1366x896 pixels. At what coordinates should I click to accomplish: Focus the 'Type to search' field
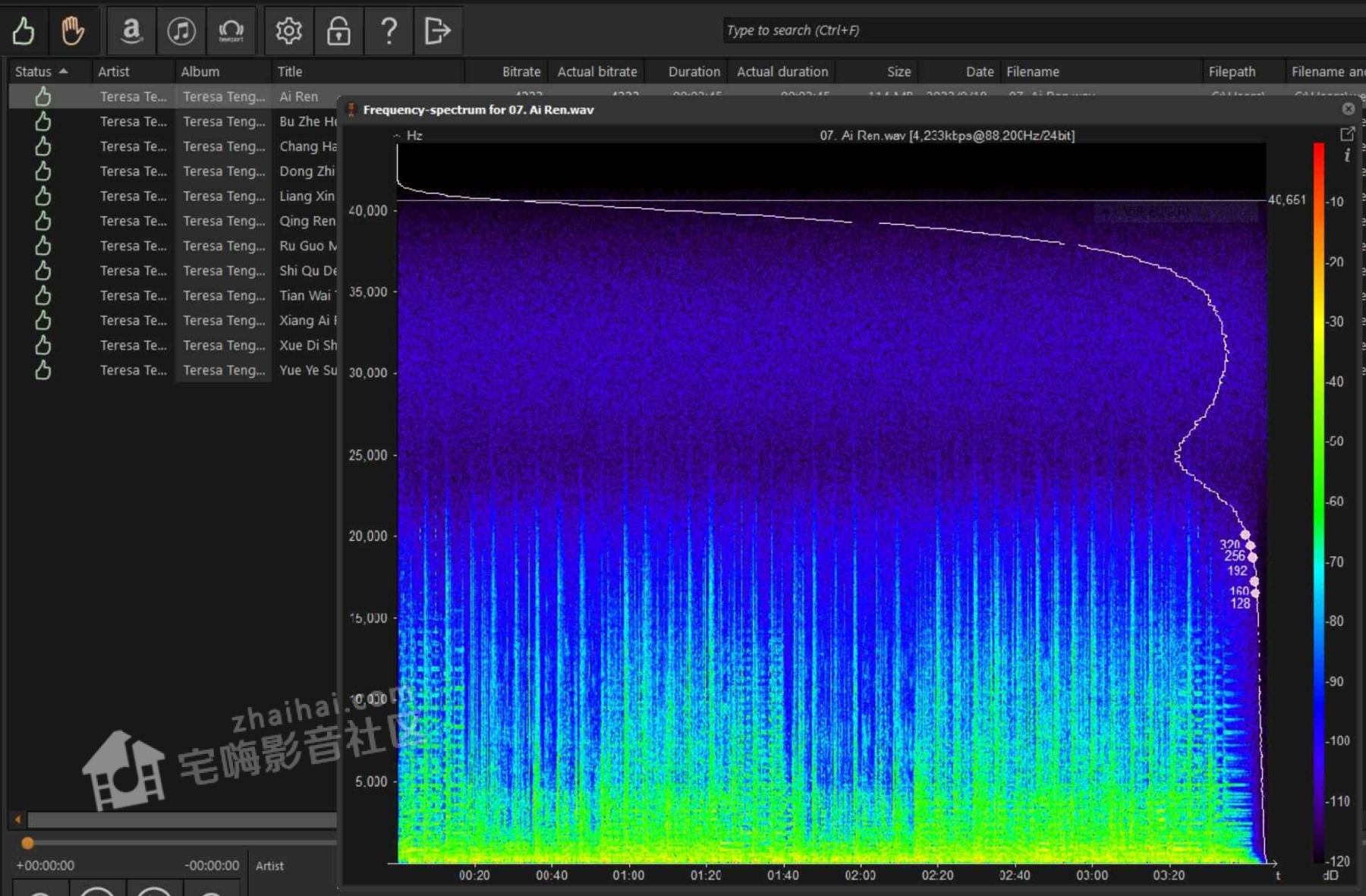click(1044, 30)
